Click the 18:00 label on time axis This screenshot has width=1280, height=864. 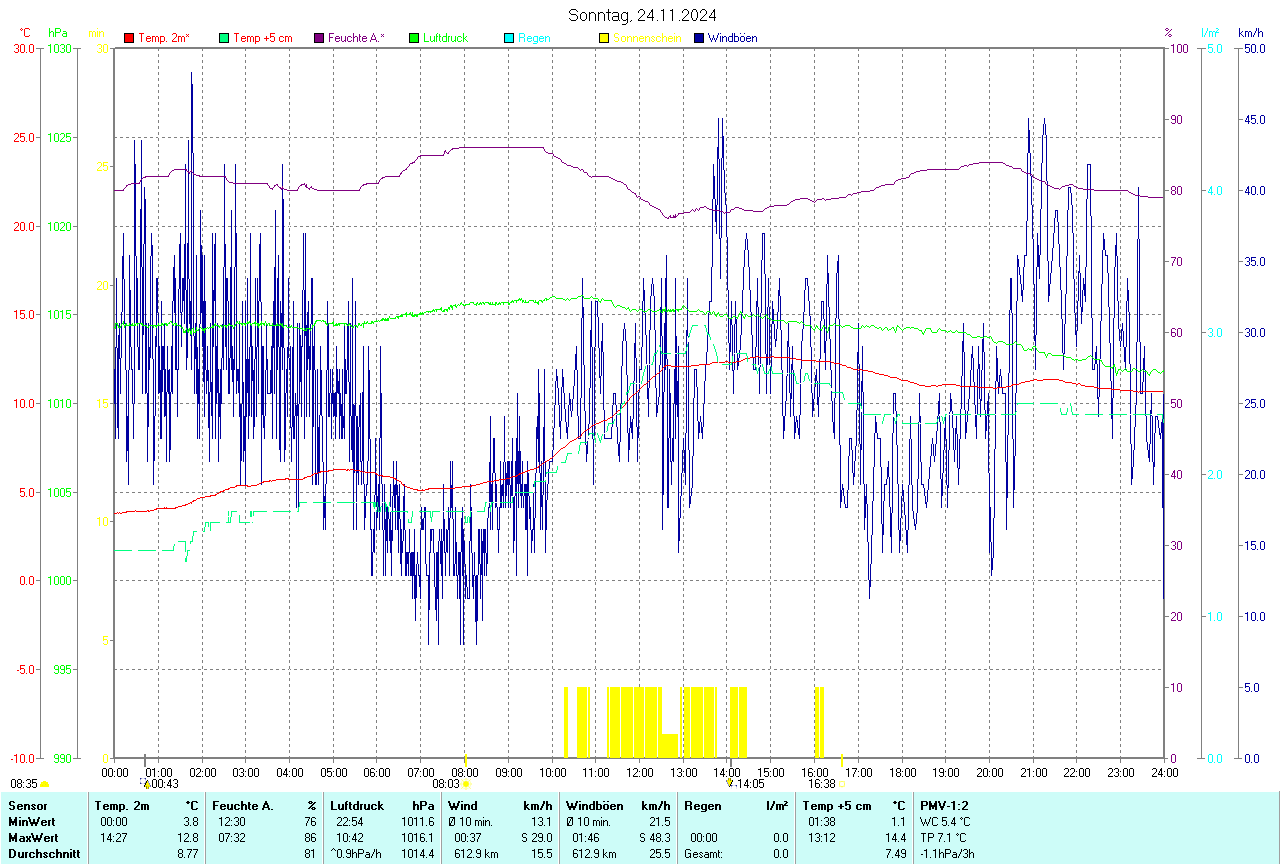pyautogui.click(x=902, y=772)
